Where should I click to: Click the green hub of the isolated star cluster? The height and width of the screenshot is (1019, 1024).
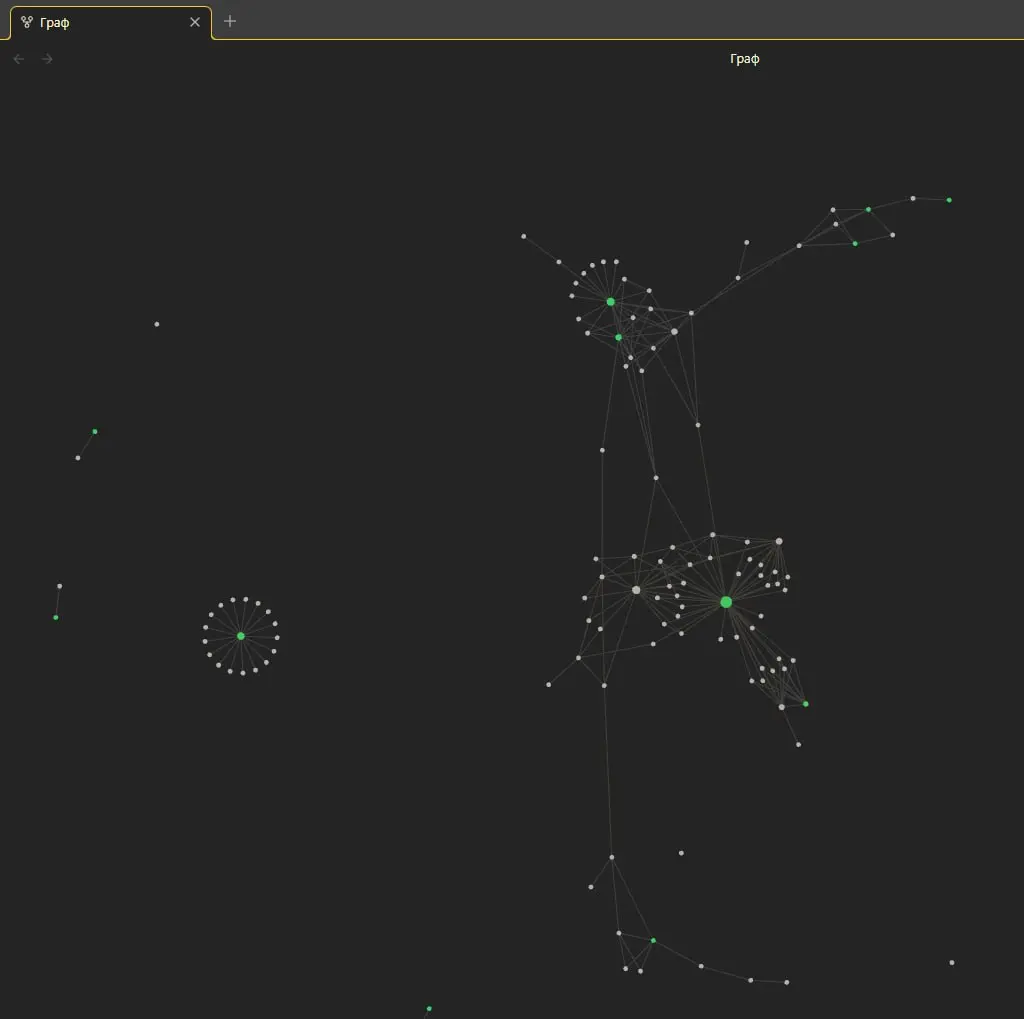tap(241, 636)
